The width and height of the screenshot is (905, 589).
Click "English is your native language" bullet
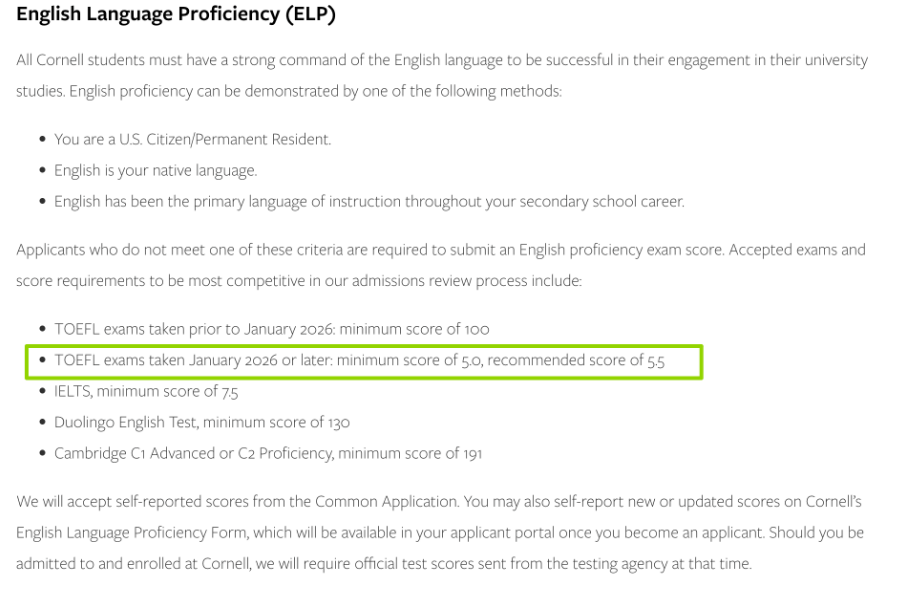tap(155, 171)
